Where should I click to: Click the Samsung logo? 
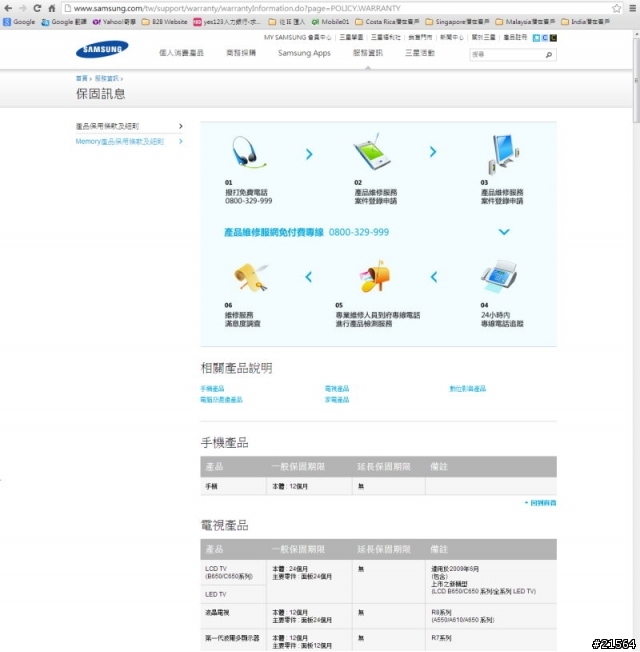pos(102,49)
